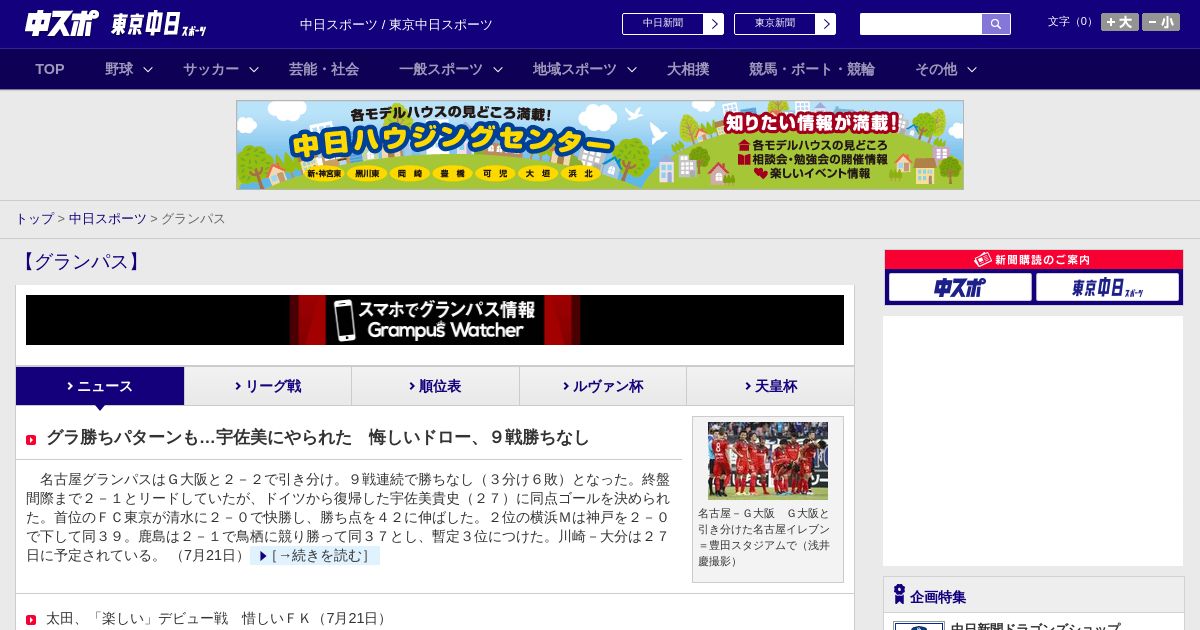
Task: Open the Grampus Watcher banner
Action: pos(435,320)
